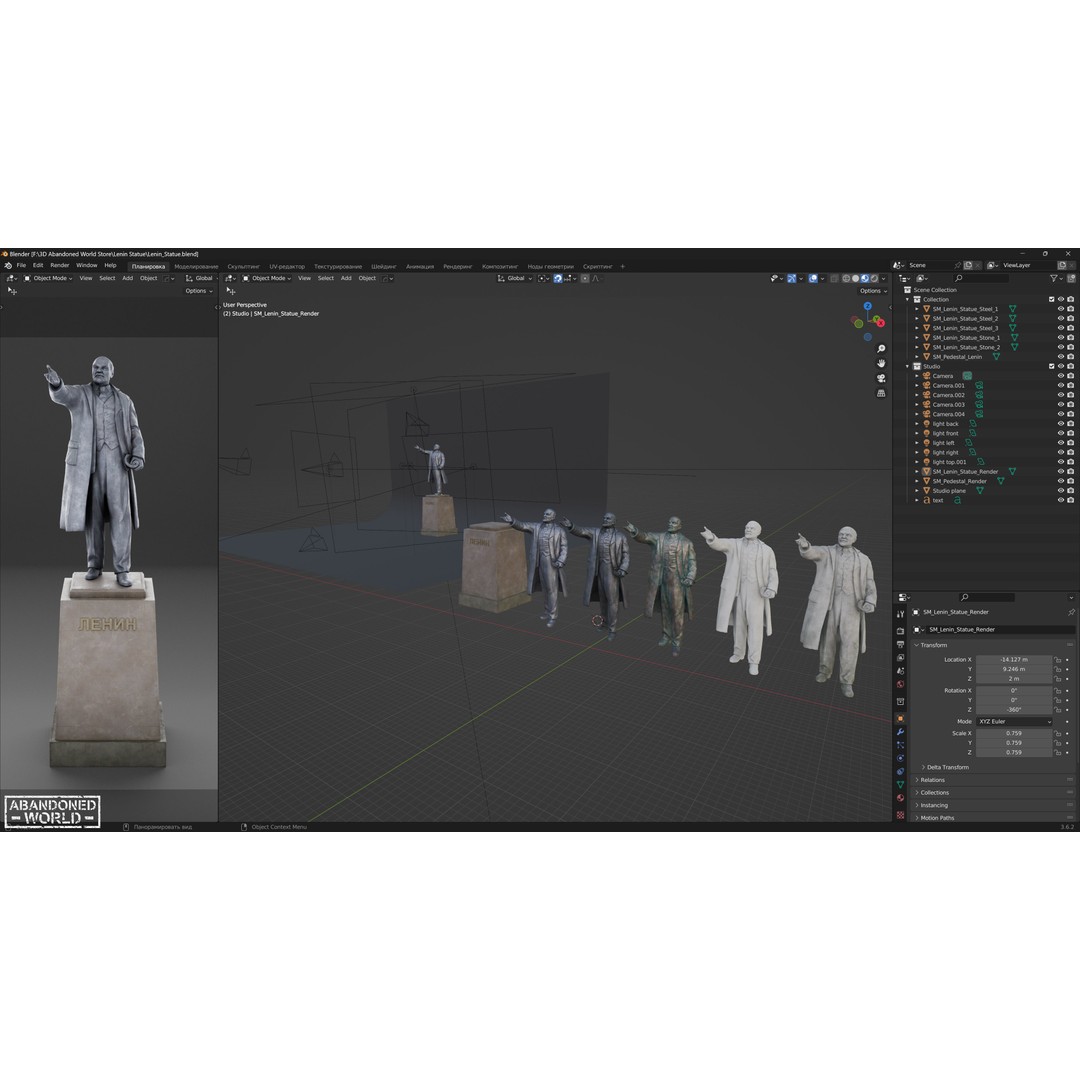
Task: Open the Render properties tab
Action: coord(900,631)
